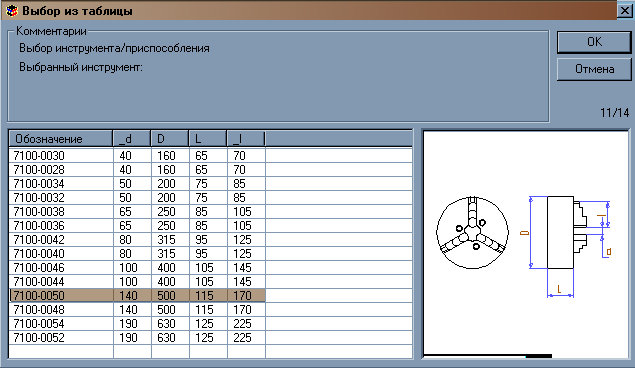Click the highlighted 7100-0050 designation cell
This screenshot has height=368, width=635.
[61, 296]
